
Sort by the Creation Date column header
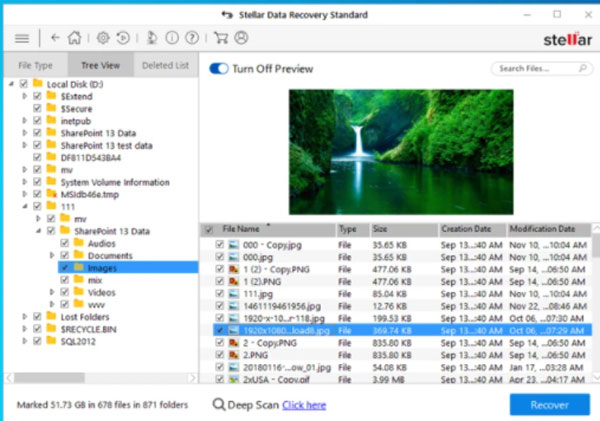coord(473,229)
